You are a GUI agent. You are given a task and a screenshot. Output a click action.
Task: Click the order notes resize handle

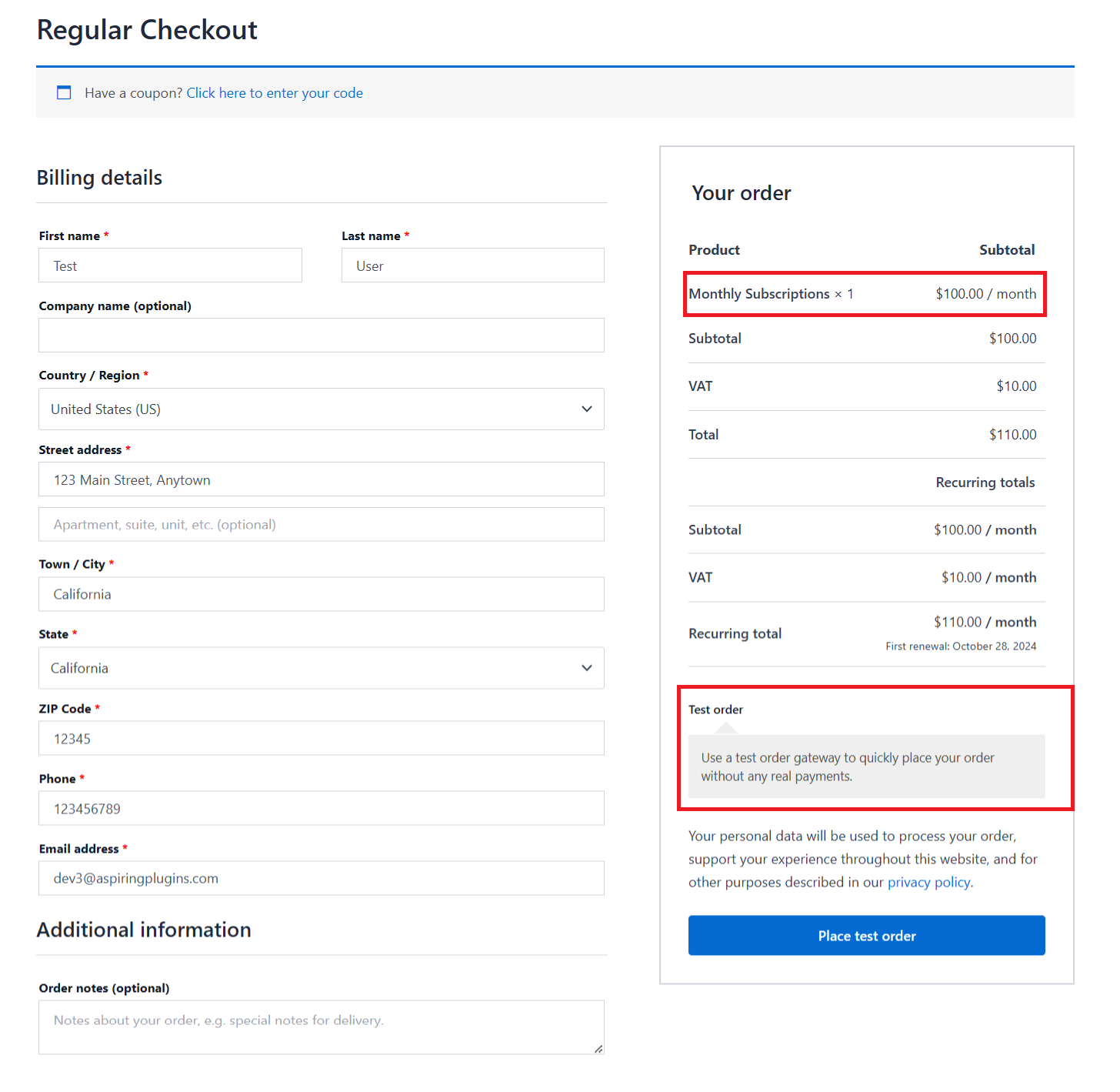(x=598, y=1049)
